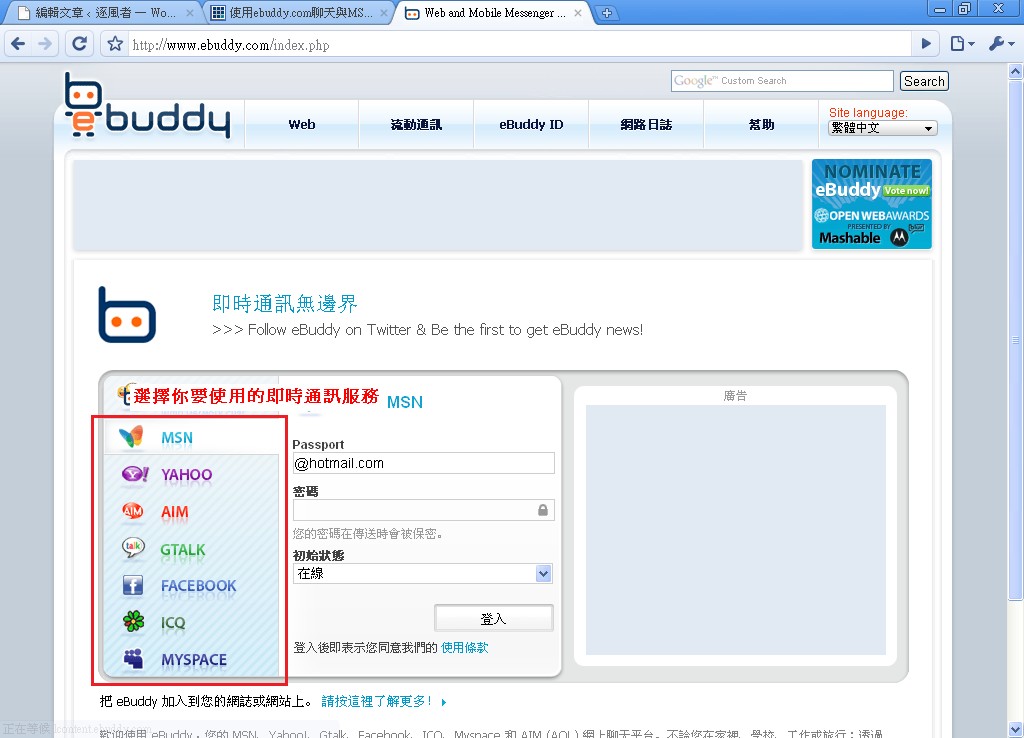Click the vertical scrollbar thumb
Screen dimensions: 1024x738
[1015, 340]
